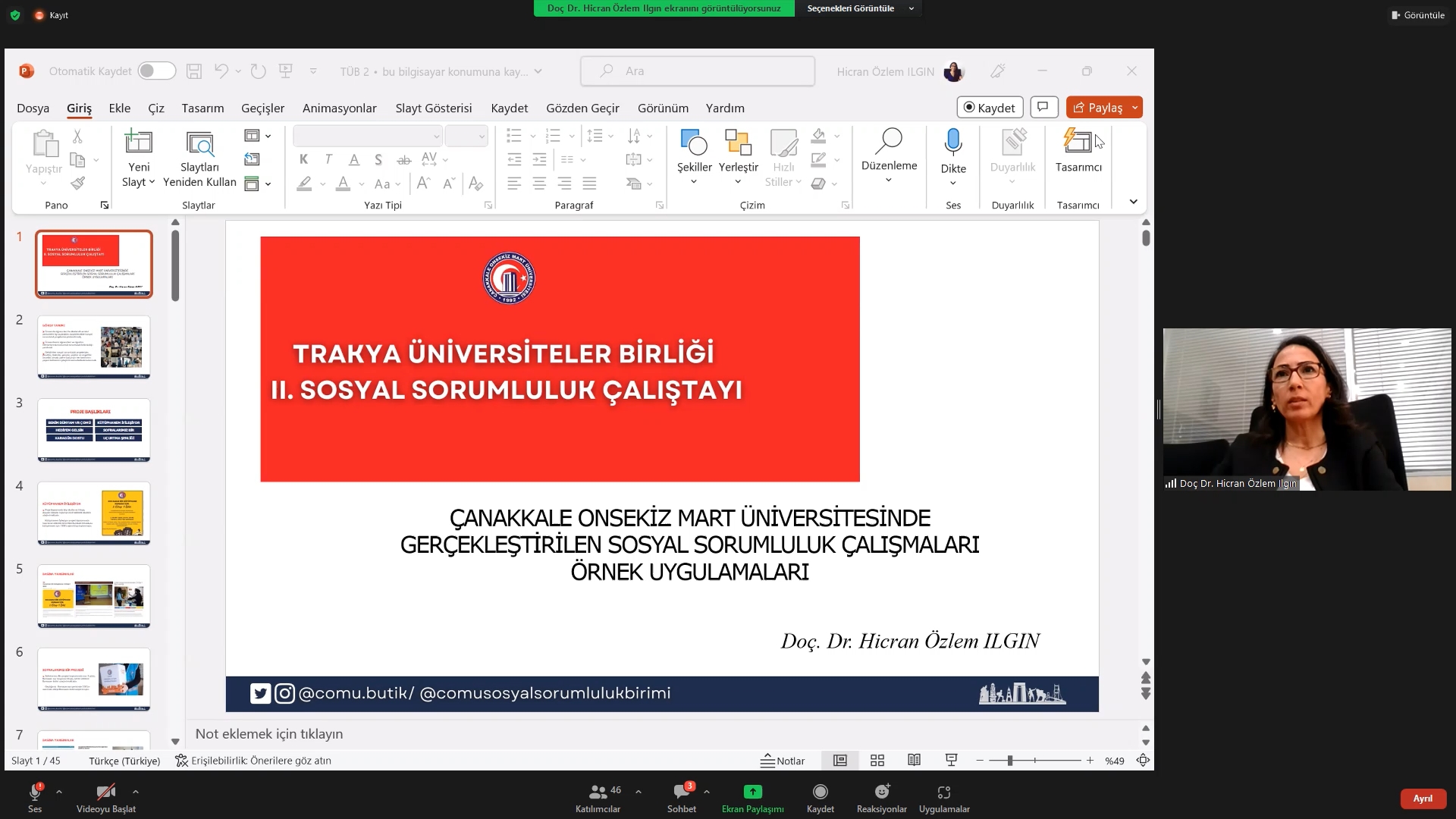Unmute microphone with Ses button
The width and height of the screenshot is (1456, 819).
point(35,799)
